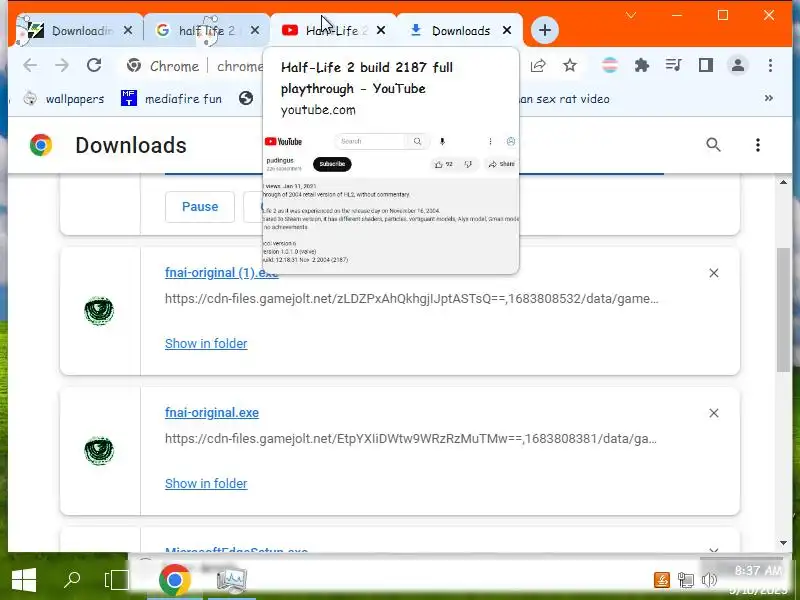Click the fnai-original.exe file icon
Image resolution: width=800 pixels, height=600 pixels.
tap(99, 451)
